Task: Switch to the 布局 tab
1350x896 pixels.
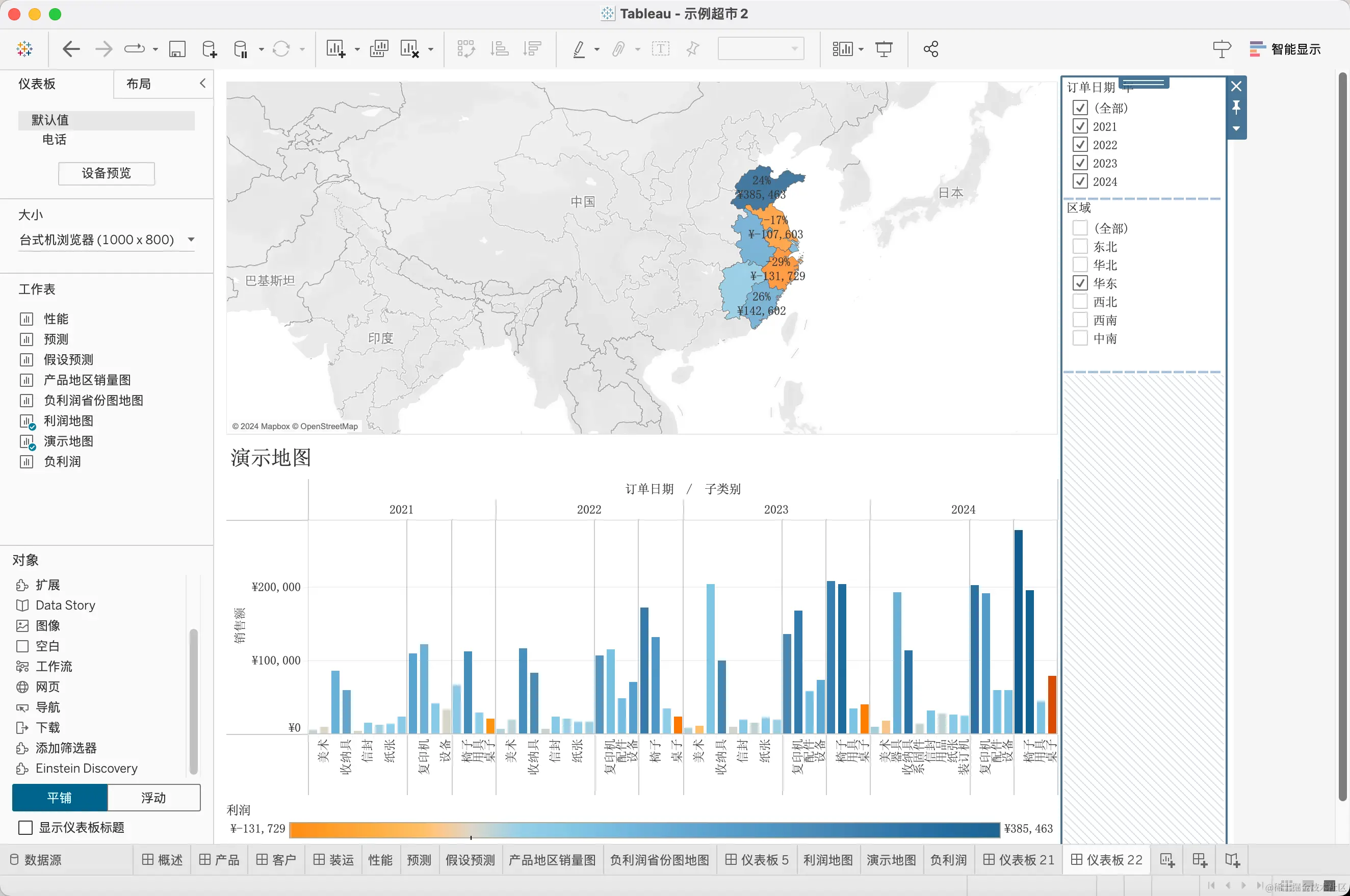Action: (x=139, y=84)
